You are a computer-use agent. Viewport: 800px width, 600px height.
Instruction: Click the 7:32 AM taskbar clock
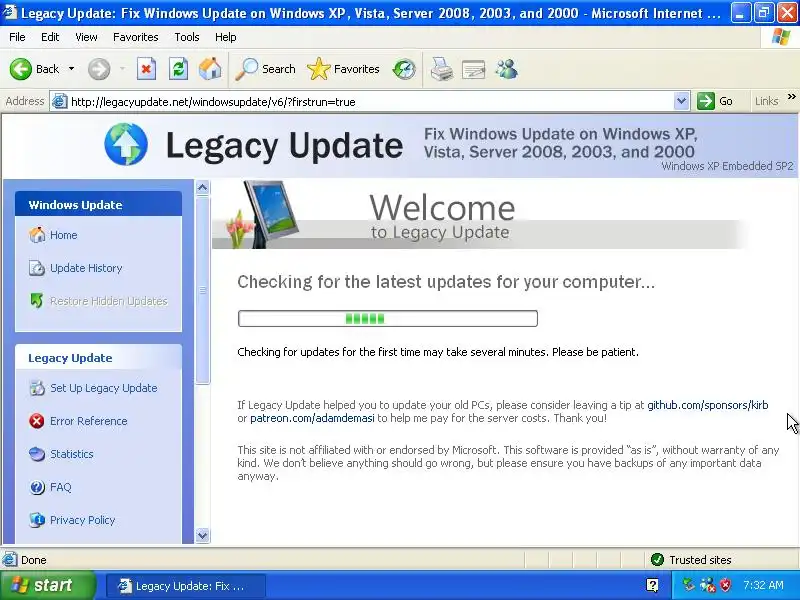pyautogui.click(x=763, y=585)
